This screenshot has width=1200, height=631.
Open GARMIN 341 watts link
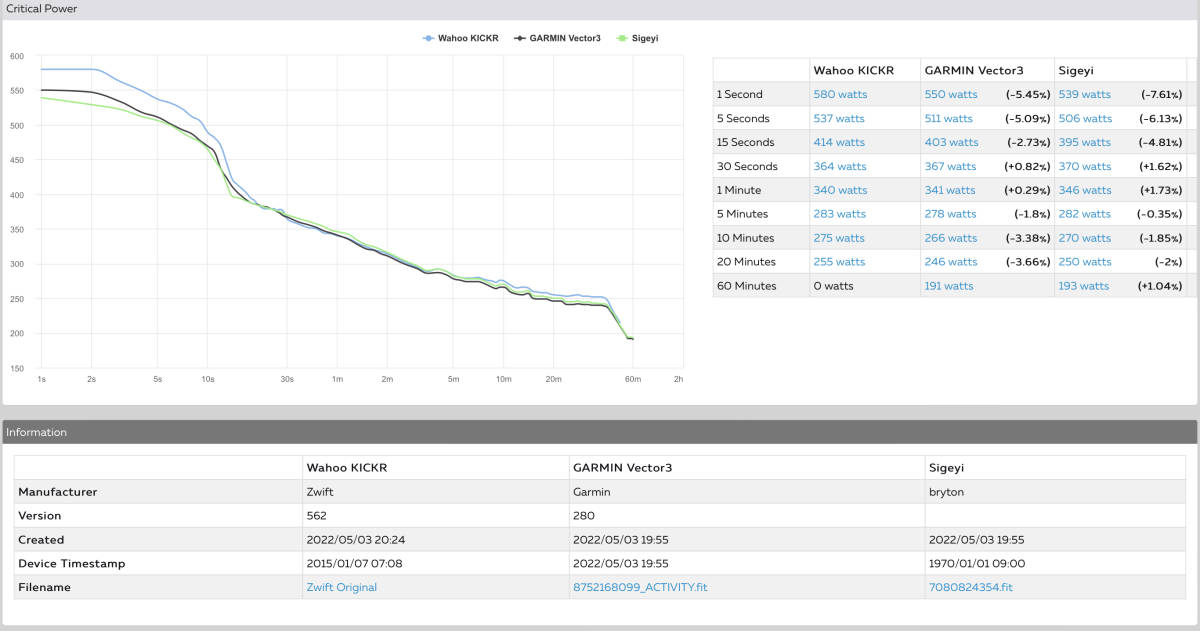point(949,190)
